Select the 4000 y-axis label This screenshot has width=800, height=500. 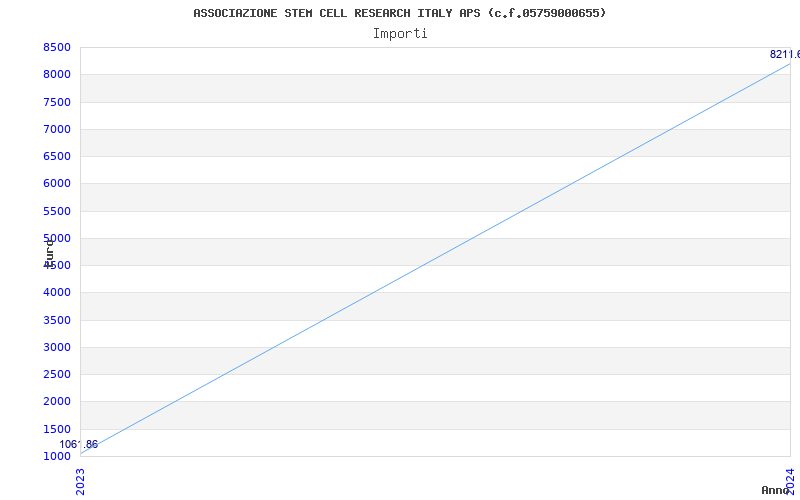[57, 292]
